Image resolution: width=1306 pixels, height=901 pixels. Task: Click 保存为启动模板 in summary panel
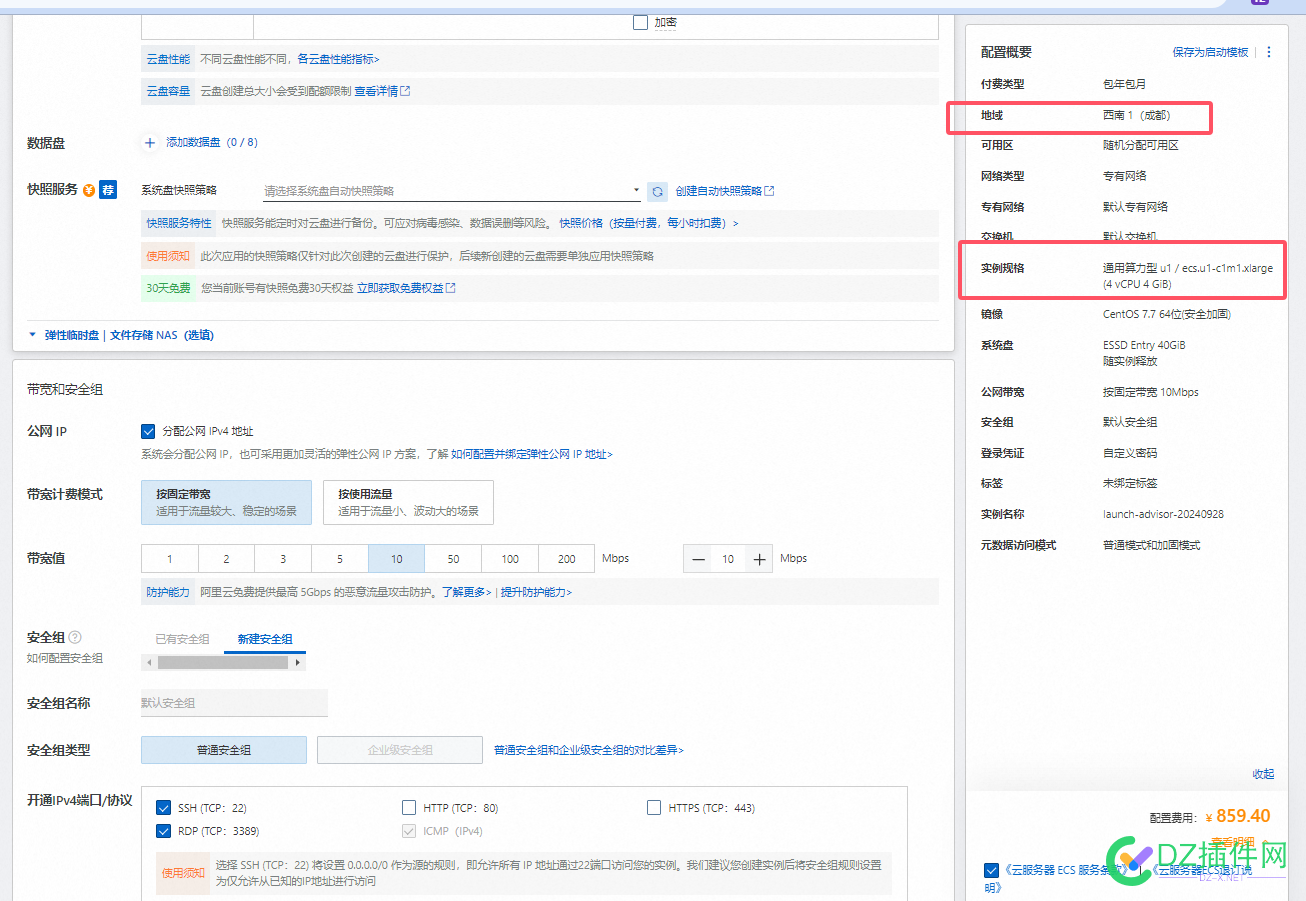[x=1210, y=52]
